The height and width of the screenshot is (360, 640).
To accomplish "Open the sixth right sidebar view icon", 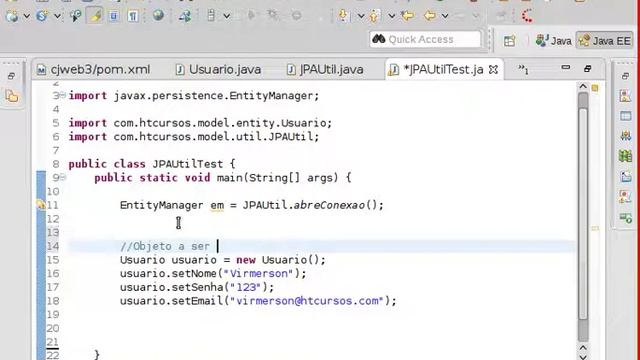I will [625, 197].
